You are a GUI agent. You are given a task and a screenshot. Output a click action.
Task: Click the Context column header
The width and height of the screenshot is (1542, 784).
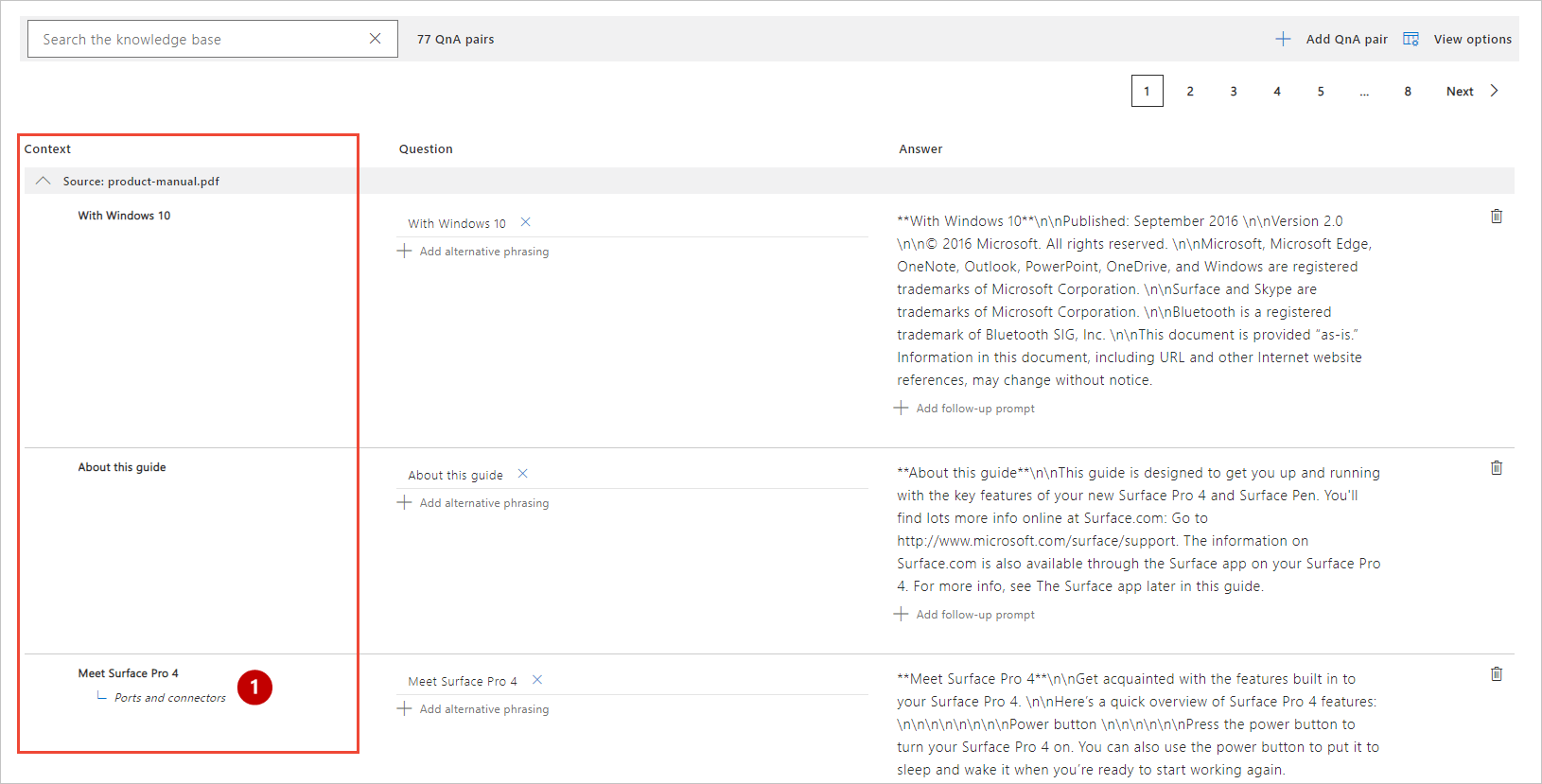(x=47, y=148)
